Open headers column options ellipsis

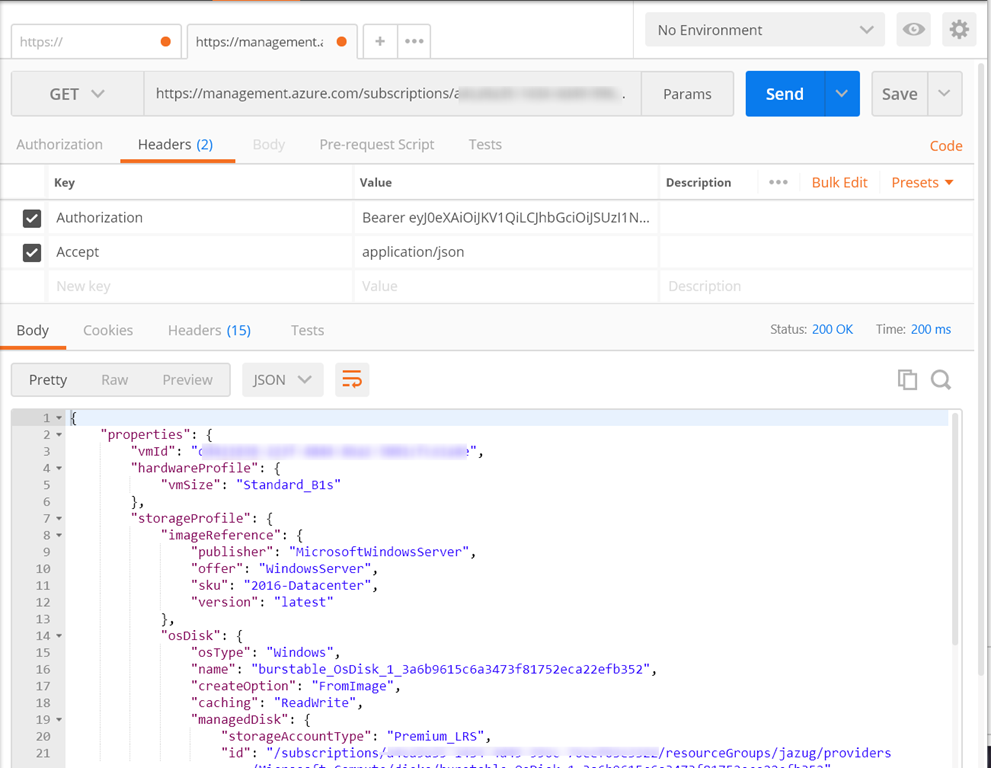(778, 183)
